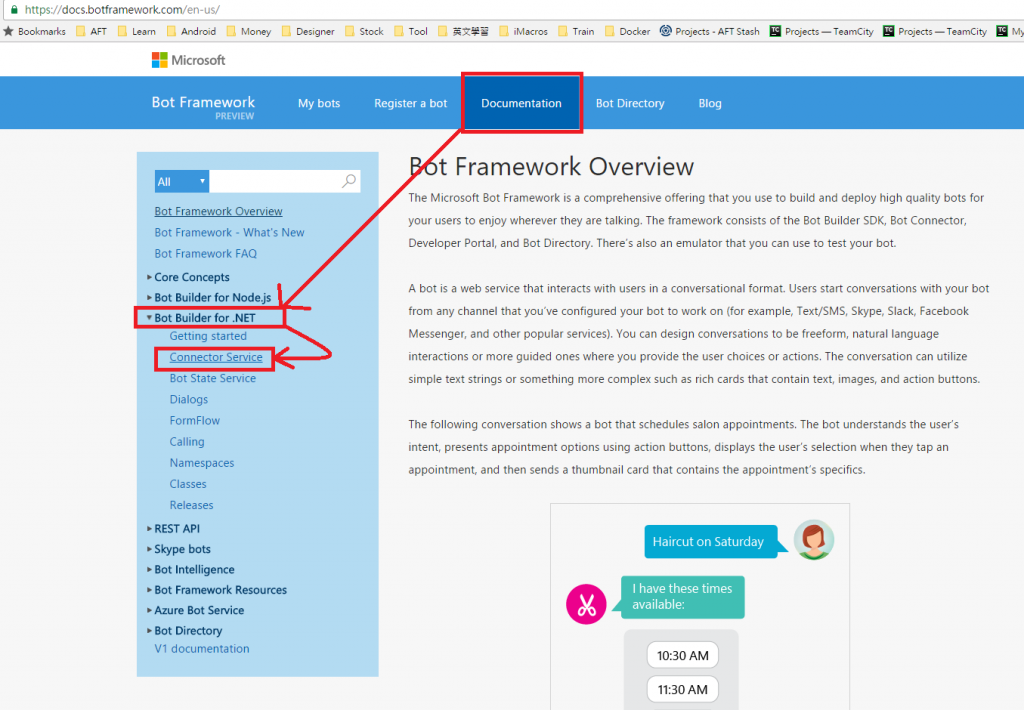Open the Blog tab
Screen dimensions: 1024x710
click(x=710, y=103)
